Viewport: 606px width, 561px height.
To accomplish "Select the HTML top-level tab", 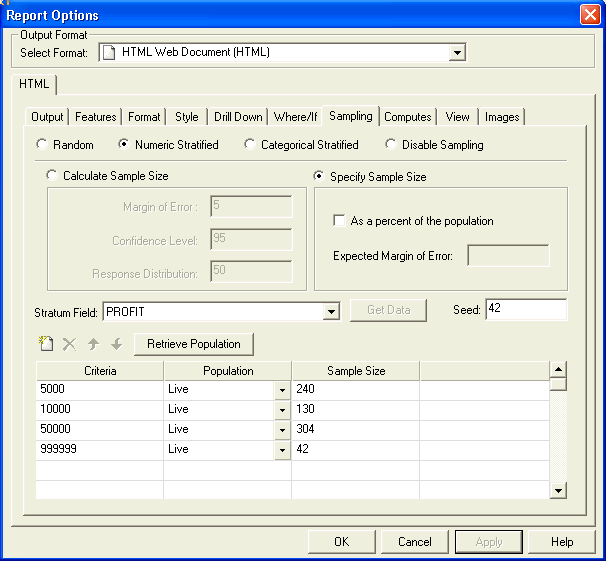I will 34,84.
